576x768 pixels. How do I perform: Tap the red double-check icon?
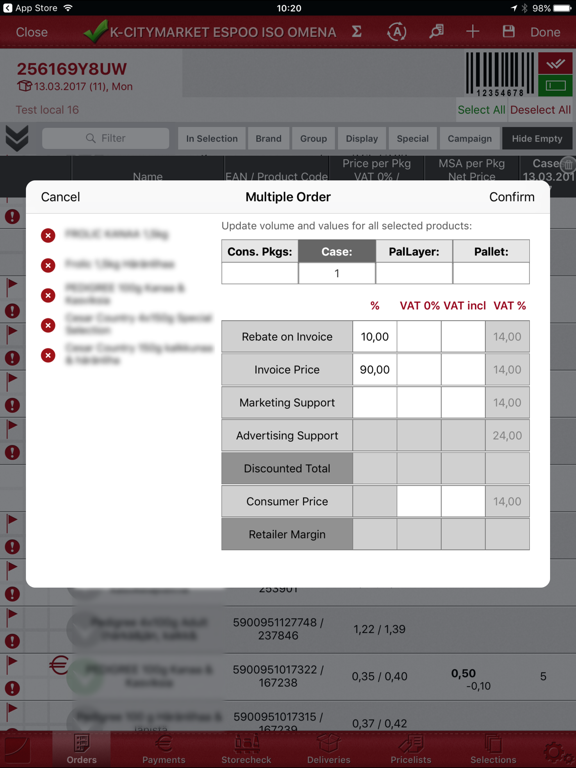click(x=555, y=64)
